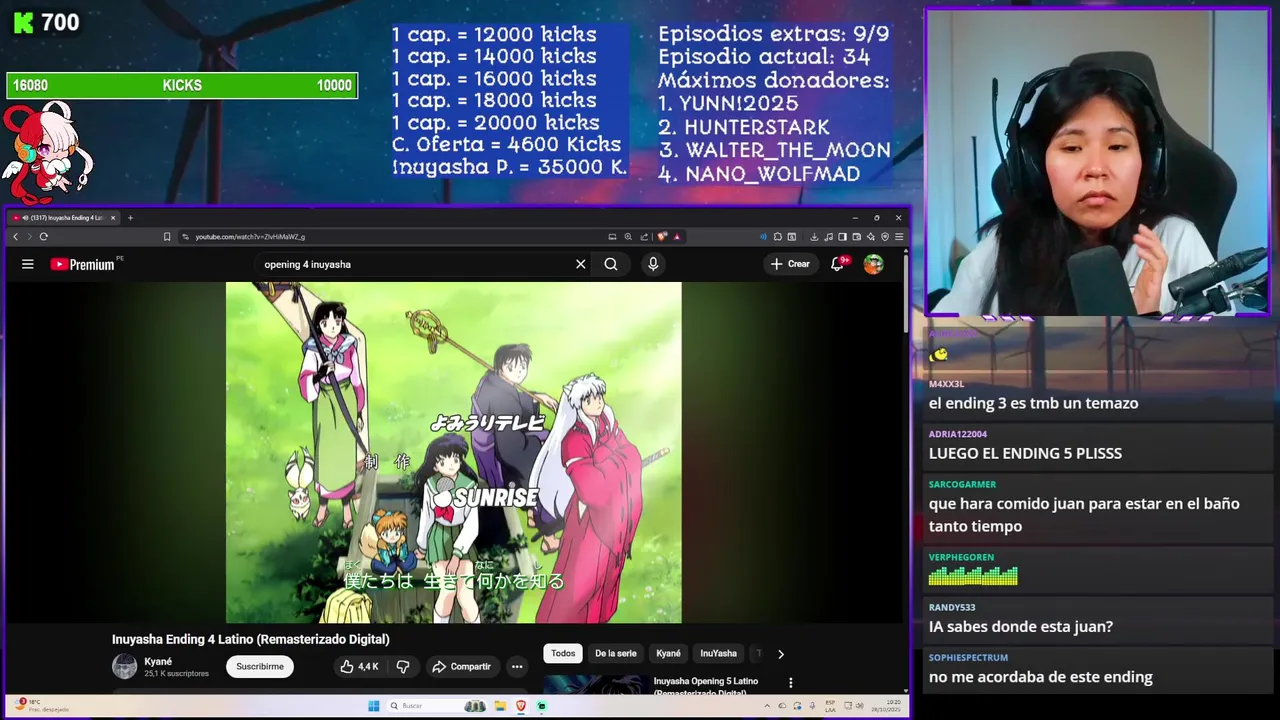
Task: Click the video title Inuyasha Ending 4 Latino
Action: (251, 639)
